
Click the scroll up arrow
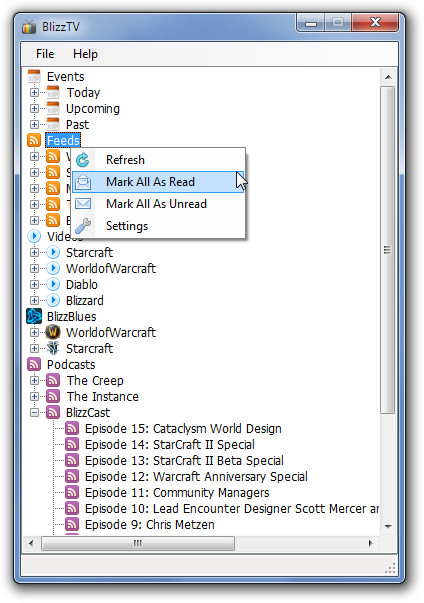pyautogui.click(x=388, y=77)
